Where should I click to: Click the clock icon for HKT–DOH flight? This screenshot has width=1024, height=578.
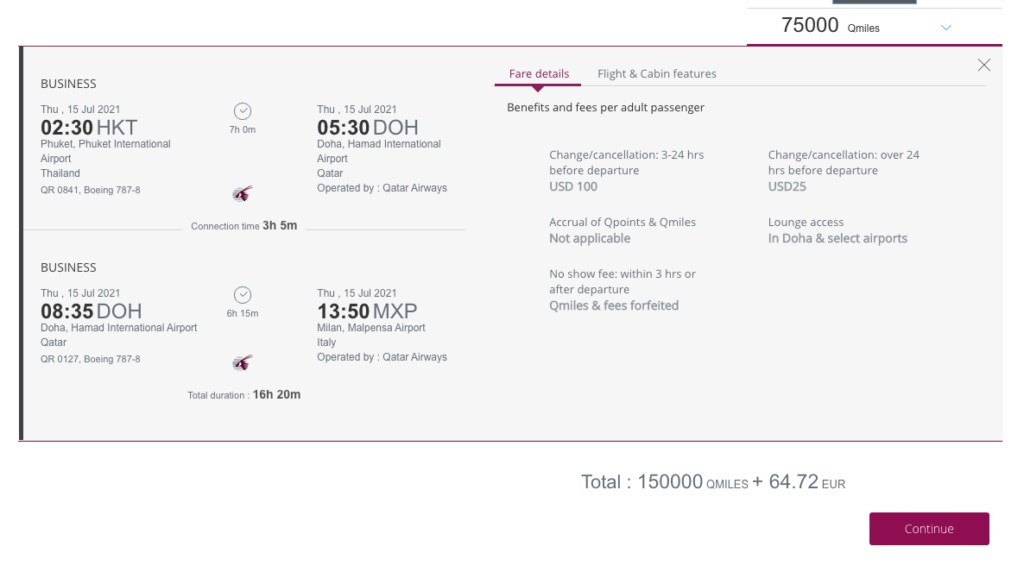pos(242,111)
